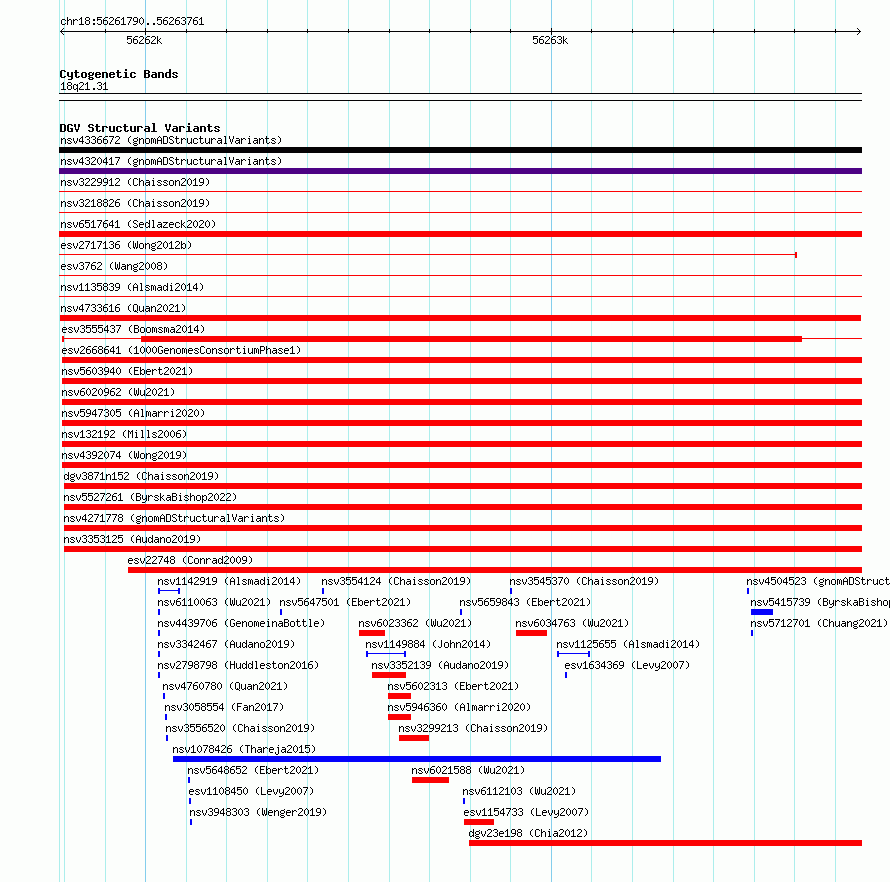Click dgv23e198 (Chia2012) label
This screenshot has height=882, width=890.
[528, 833]
